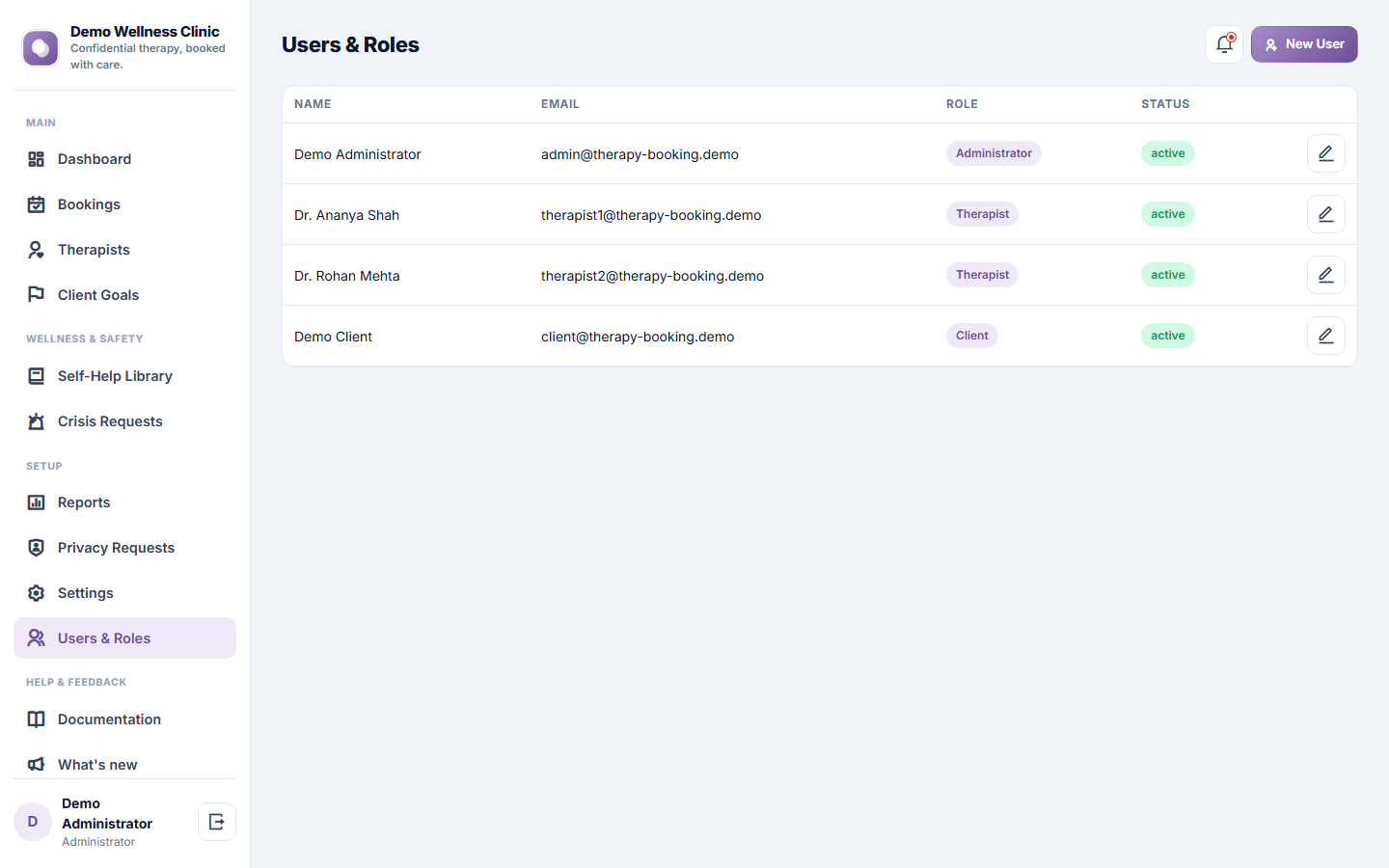Edit Dr. Rohan Mehta's user entry
The image size is (1389, 868).
tap(1326, 275)
